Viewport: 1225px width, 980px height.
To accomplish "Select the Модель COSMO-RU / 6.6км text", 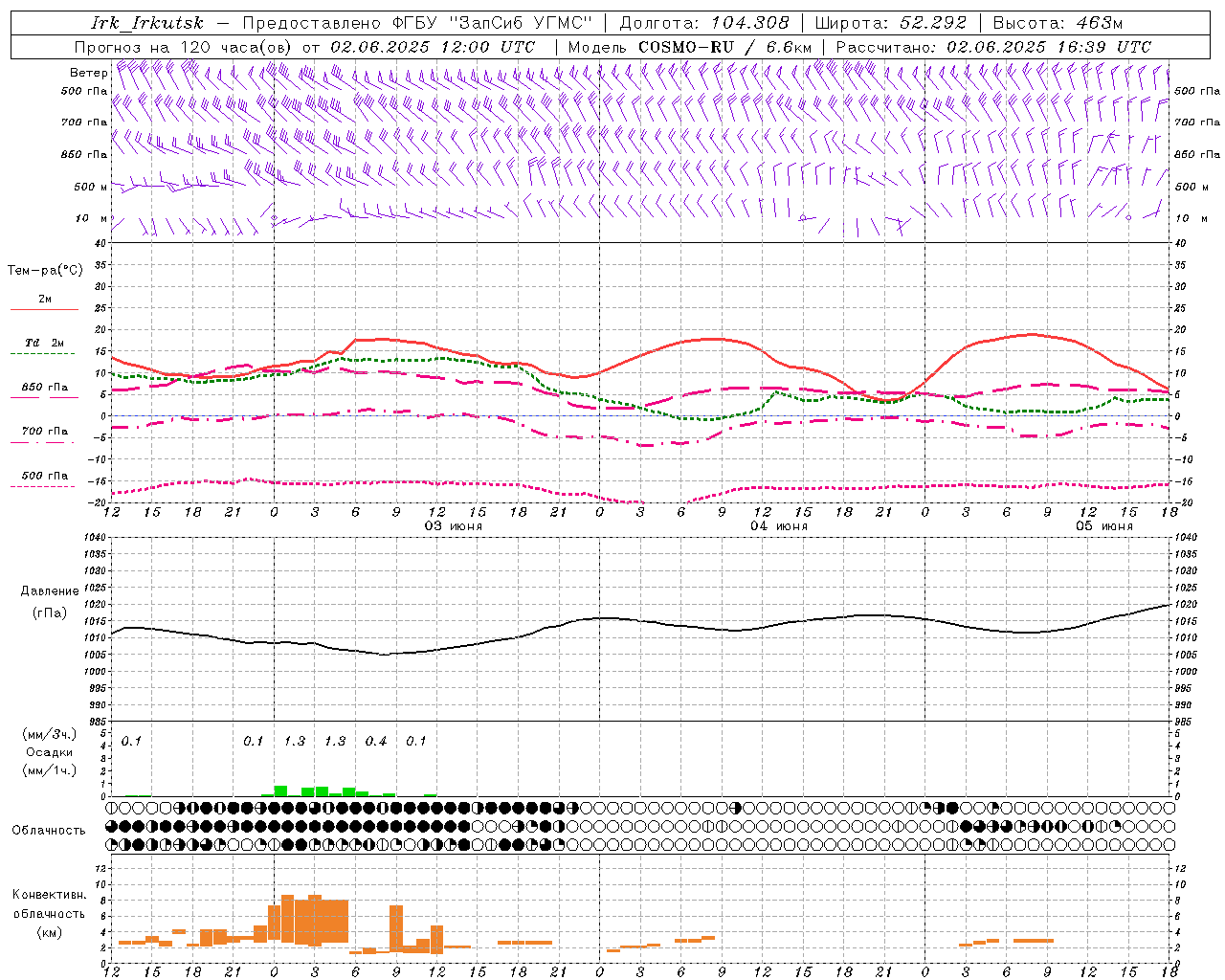I will tap(690, 47).
